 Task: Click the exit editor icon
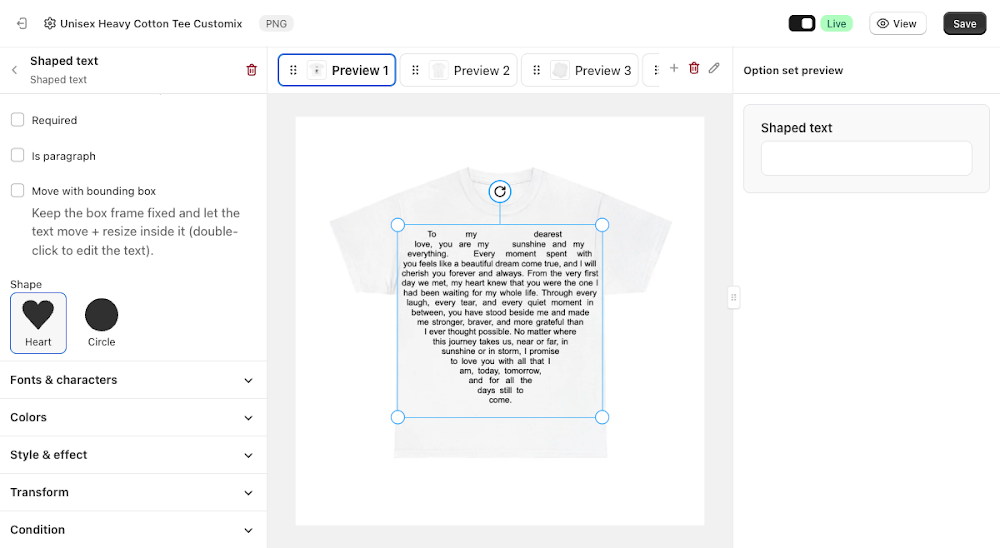tap(22, 24)
